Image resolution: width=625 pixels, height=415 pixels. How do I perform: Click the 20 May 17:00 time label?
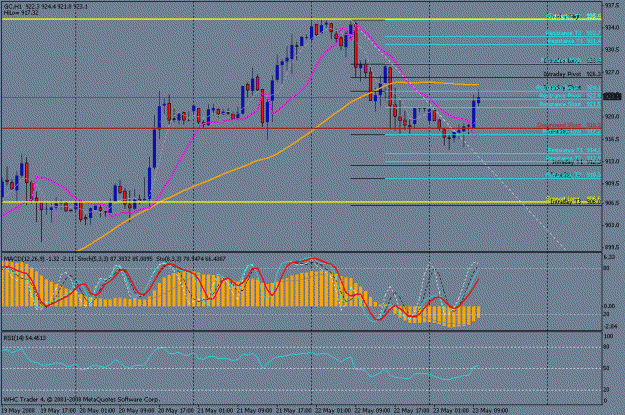[x=176, y=411]
